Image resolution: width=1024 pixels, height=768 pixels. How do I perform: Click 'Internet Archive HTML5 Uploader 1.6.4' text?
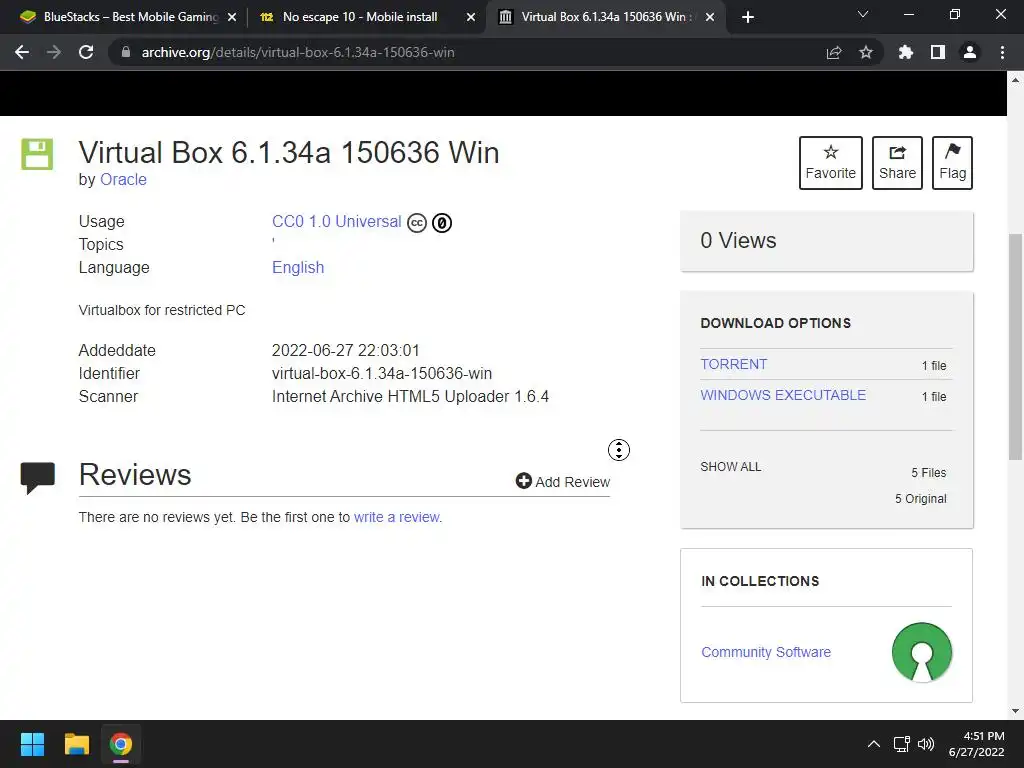(x=410, y=396)
